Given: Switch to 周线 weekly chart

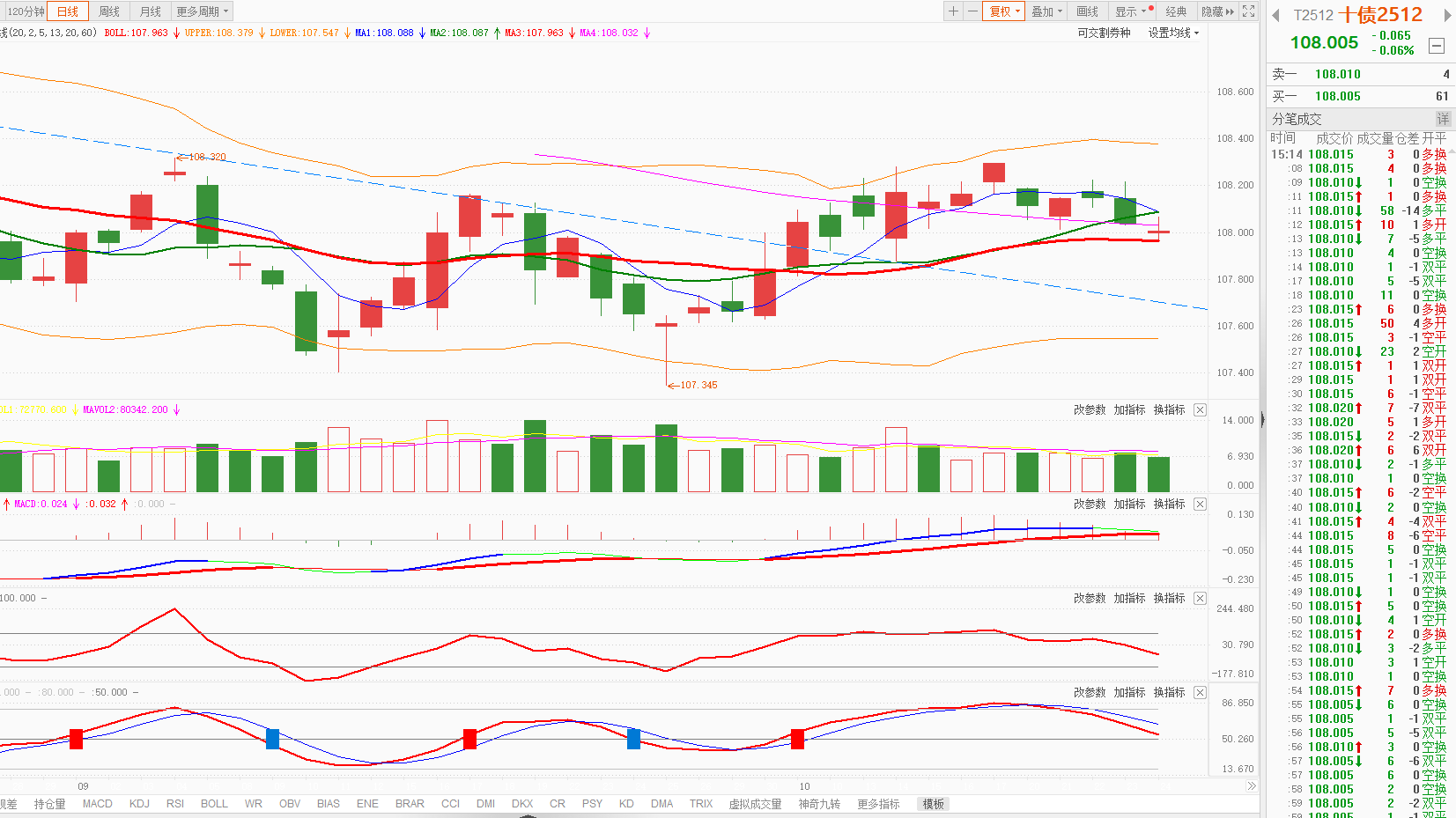Looking at the screenshot, I should 109,11.
